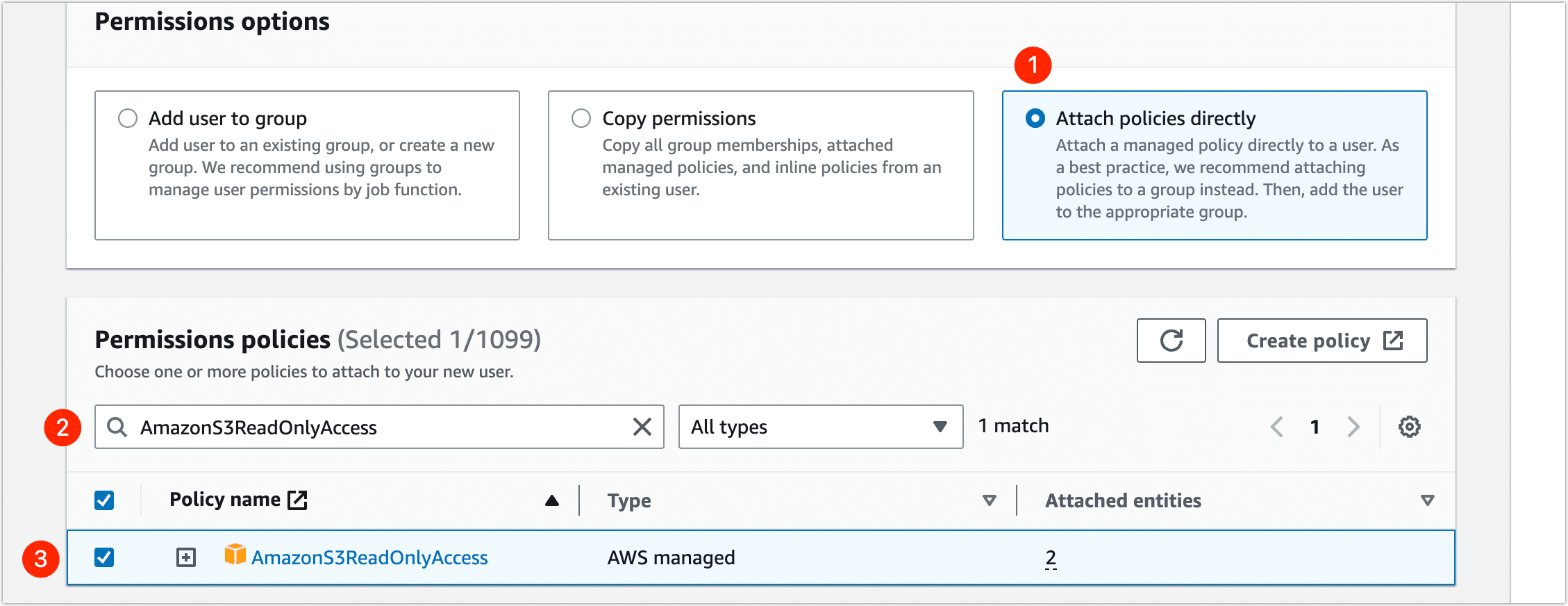This screenshot has width=1568, height=606.
Task: Go to the next page arrow
Action: (1353, 427)
